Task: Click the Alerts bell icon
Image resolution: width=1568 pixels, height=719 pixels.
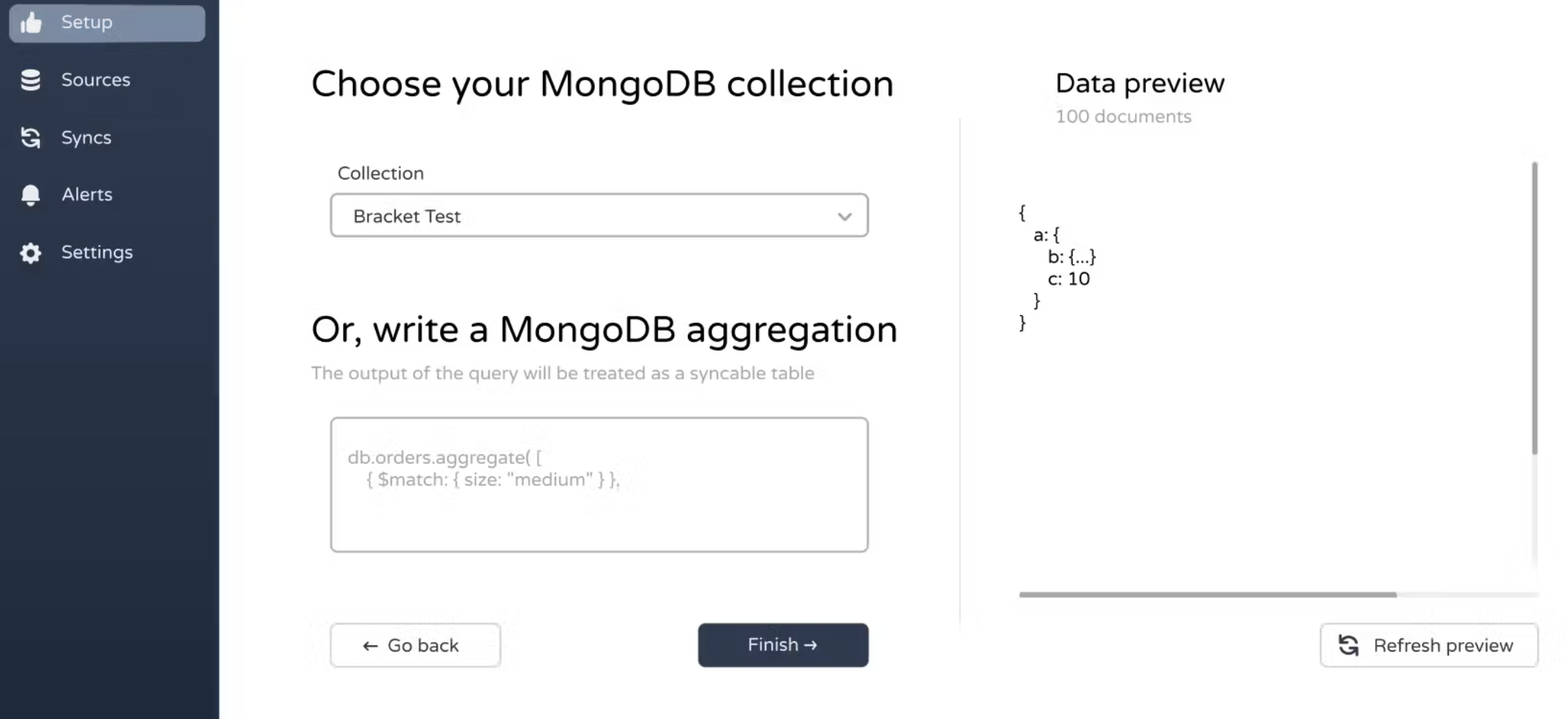Action: [30, 195]
